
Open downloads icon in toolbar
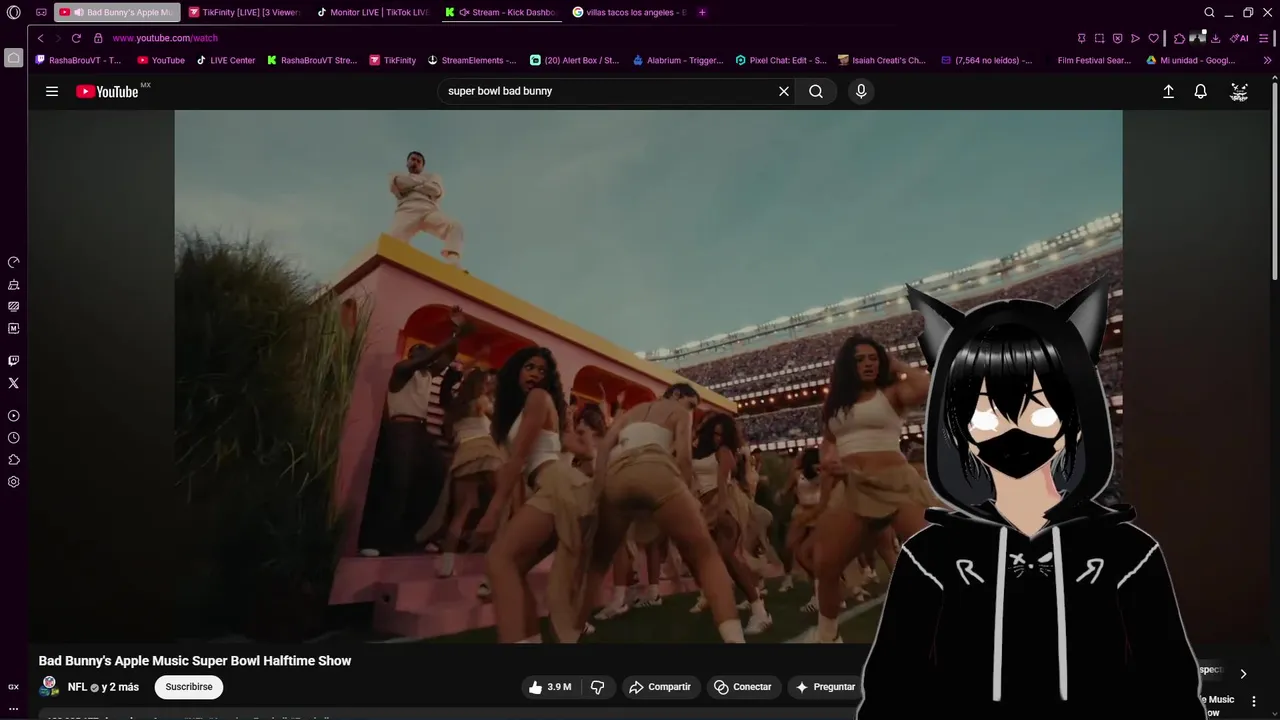click(x=1215, y=38)
